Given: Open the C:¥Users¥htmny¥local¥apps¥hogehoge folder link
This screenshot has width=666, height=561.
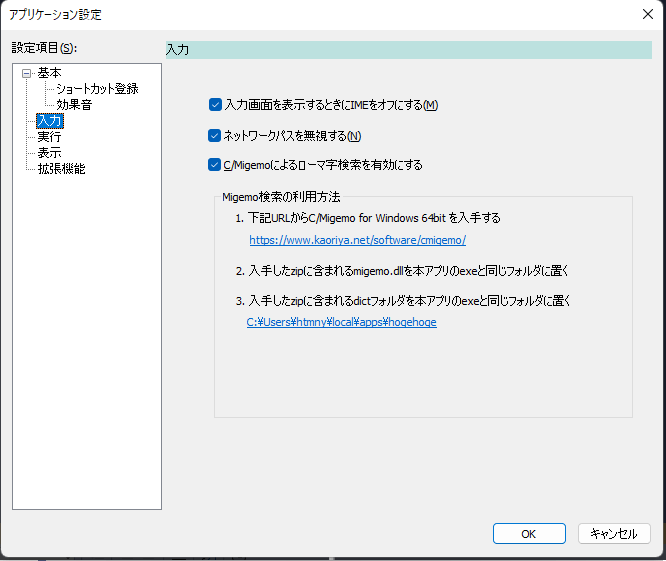Looking at the screenshot, I should coord(341,322).
